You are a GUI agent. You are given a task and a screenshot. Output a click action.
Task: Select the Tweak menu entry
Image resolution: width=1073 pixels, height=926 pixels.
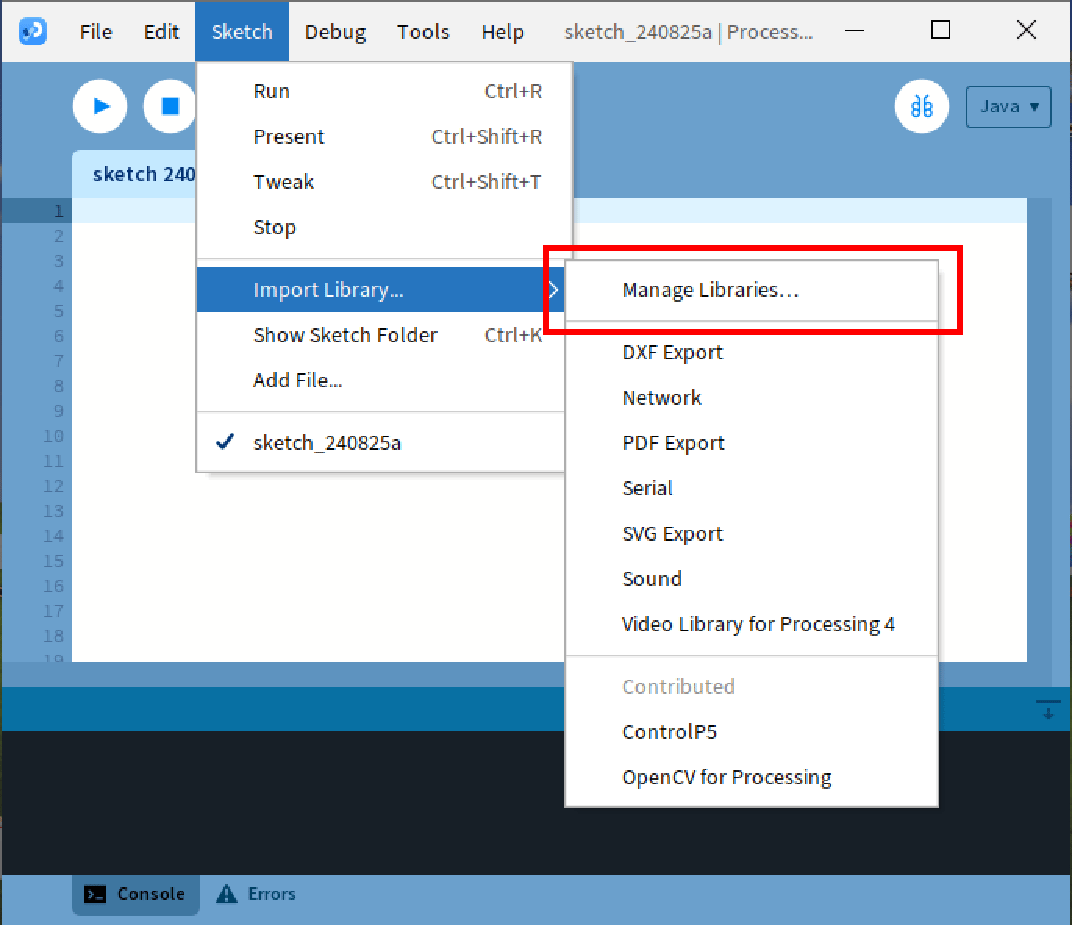pyautogui.click(x=384, y=181)
